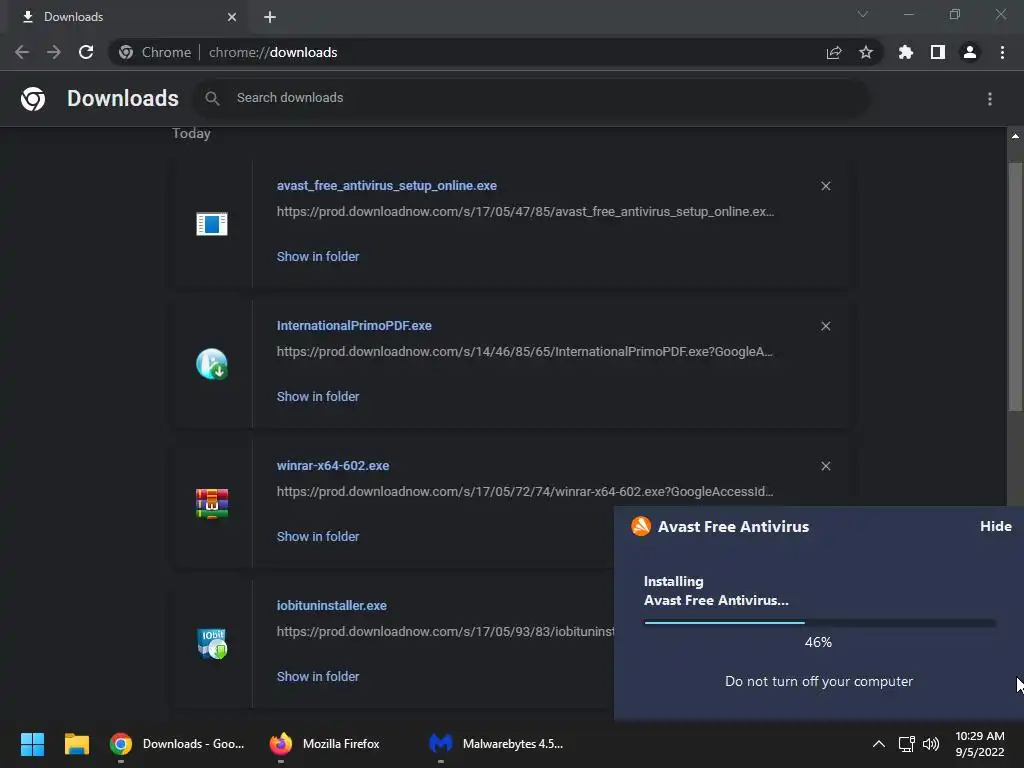Viewport: 1024px width, 768px height.
Task: Remove InternationalPrimoPDF.exe from the list
Action: [x=825, y=326]
